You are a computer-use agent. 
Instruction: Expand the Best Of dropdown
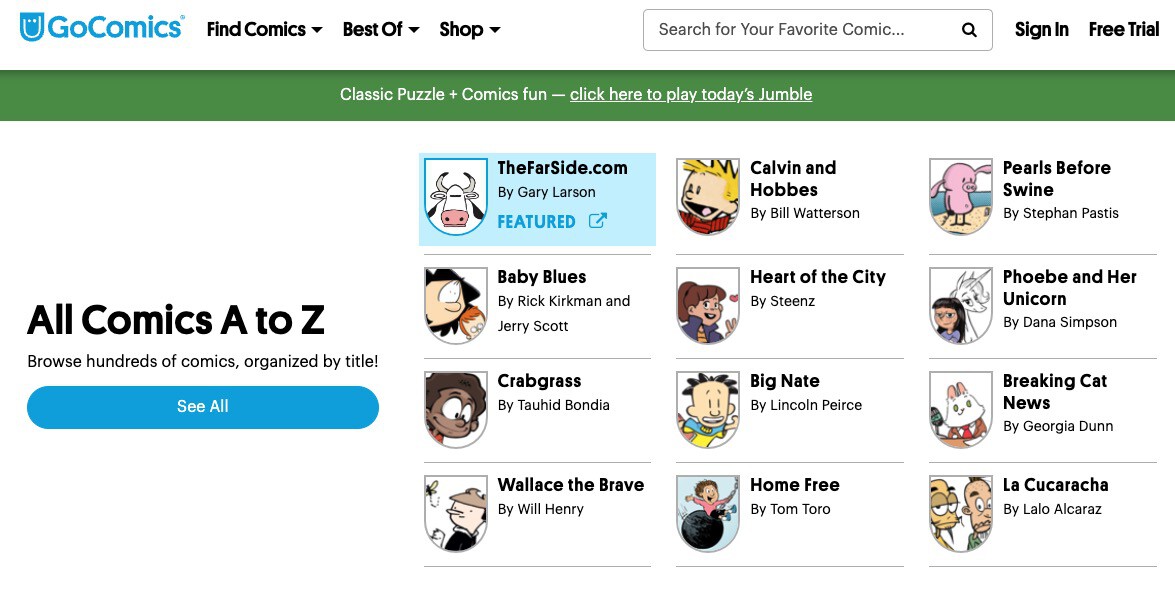380,30
